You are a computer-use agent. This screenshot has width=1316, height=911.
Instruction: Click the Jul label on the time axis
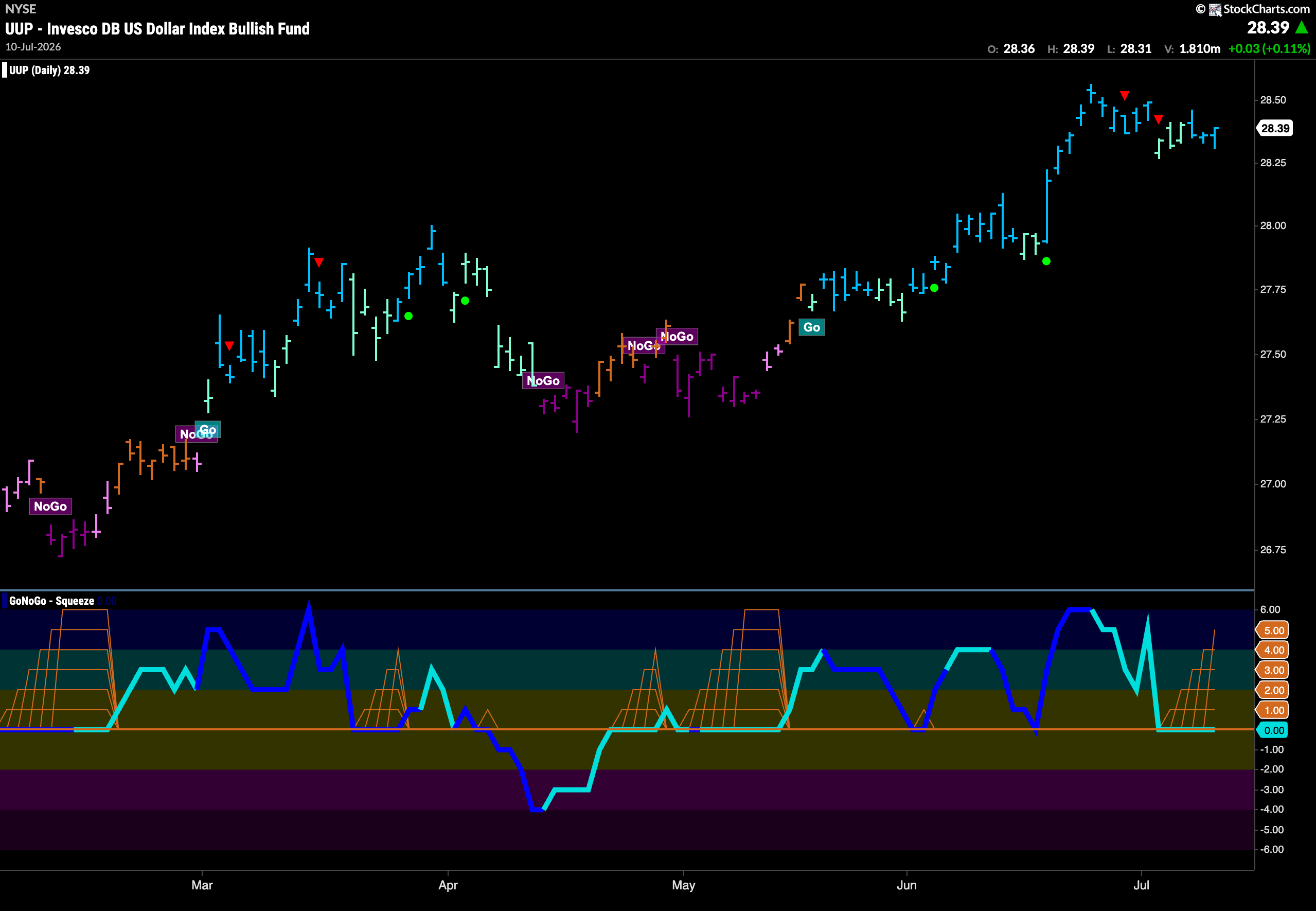click(1141, 885)
